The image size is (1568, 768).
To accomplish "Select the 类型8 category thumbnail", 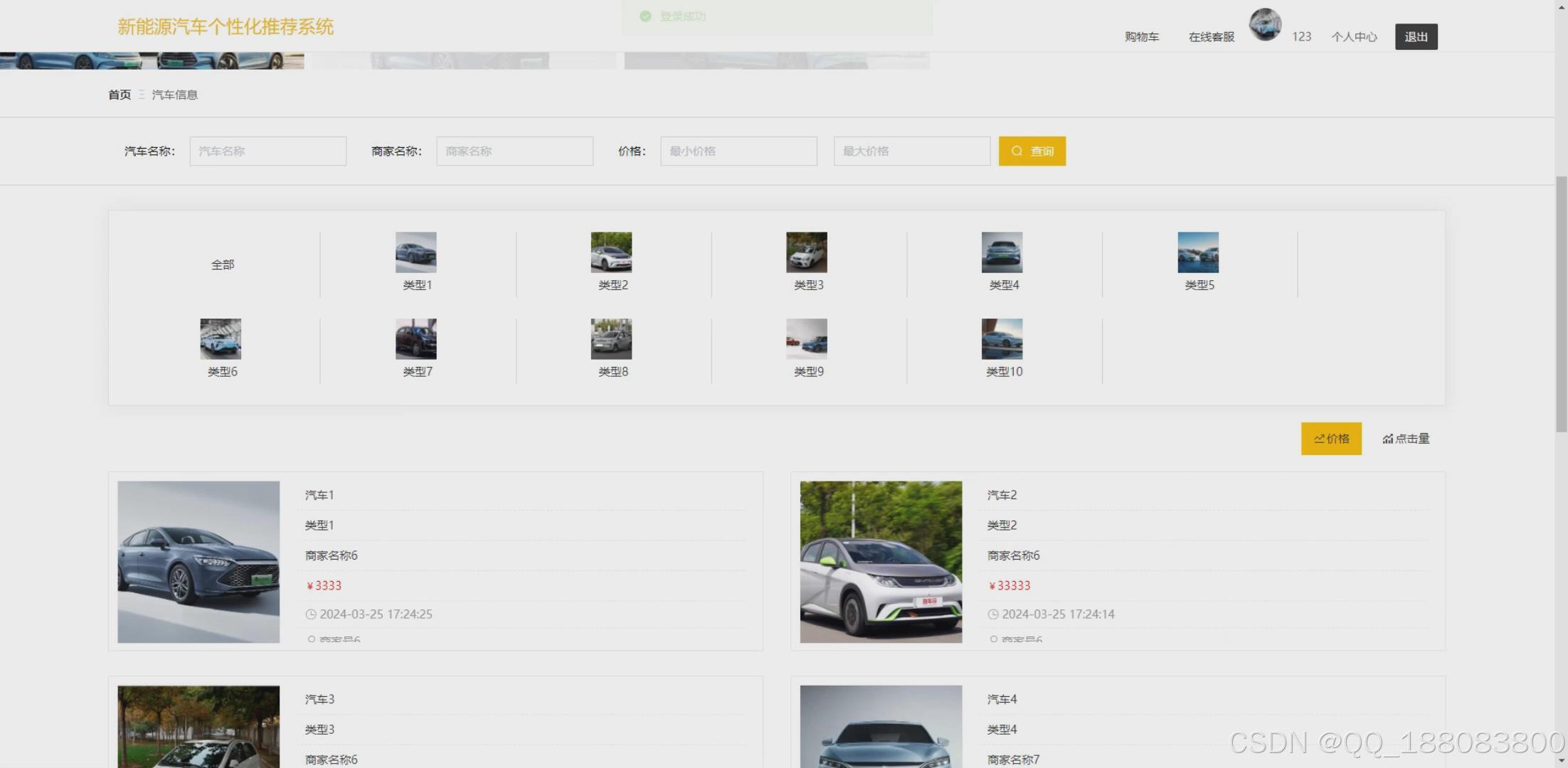I will [x=611, y=339].
